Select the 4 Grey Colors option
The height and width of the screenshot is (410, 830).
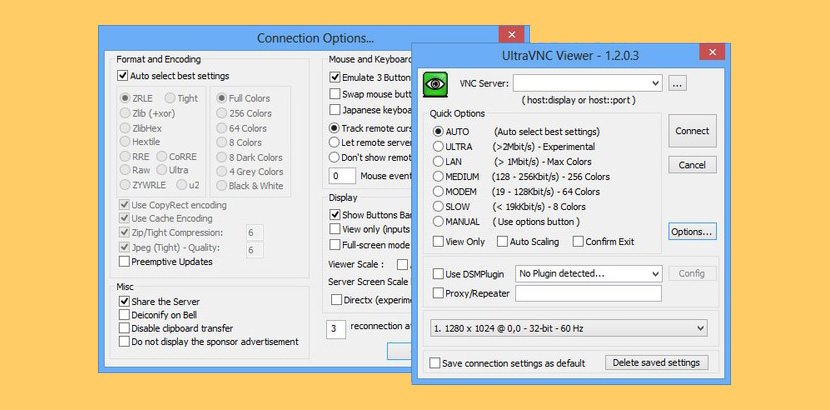pos(221,171)
